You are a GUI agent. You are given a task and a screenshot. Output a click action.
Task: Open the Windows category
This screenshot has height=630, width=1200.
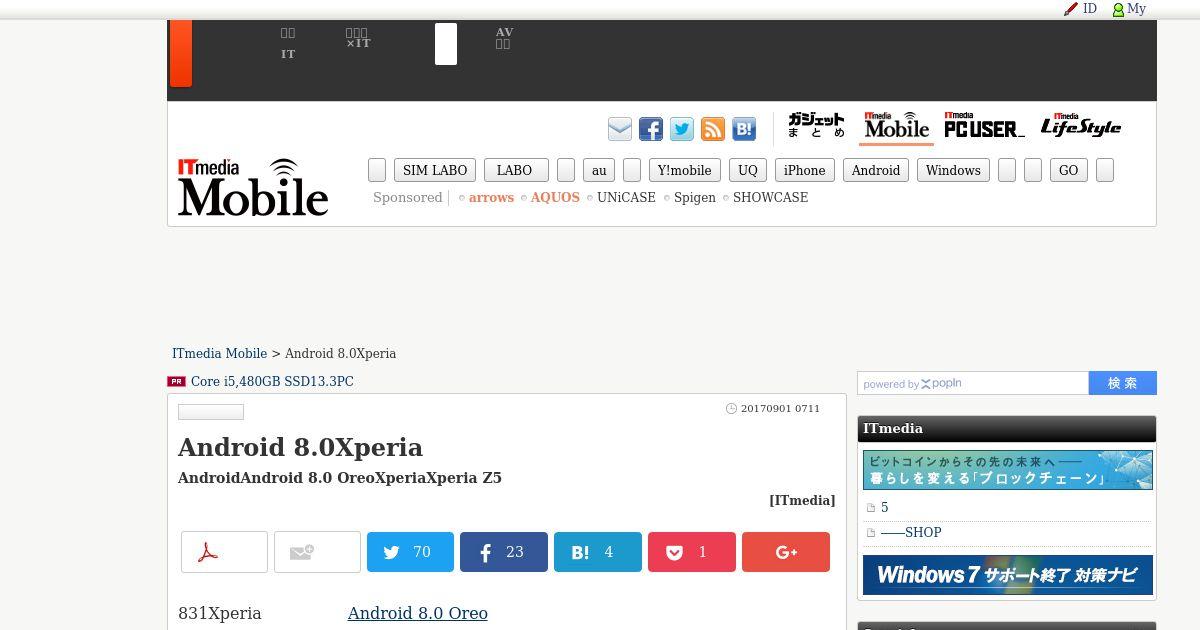953,170
